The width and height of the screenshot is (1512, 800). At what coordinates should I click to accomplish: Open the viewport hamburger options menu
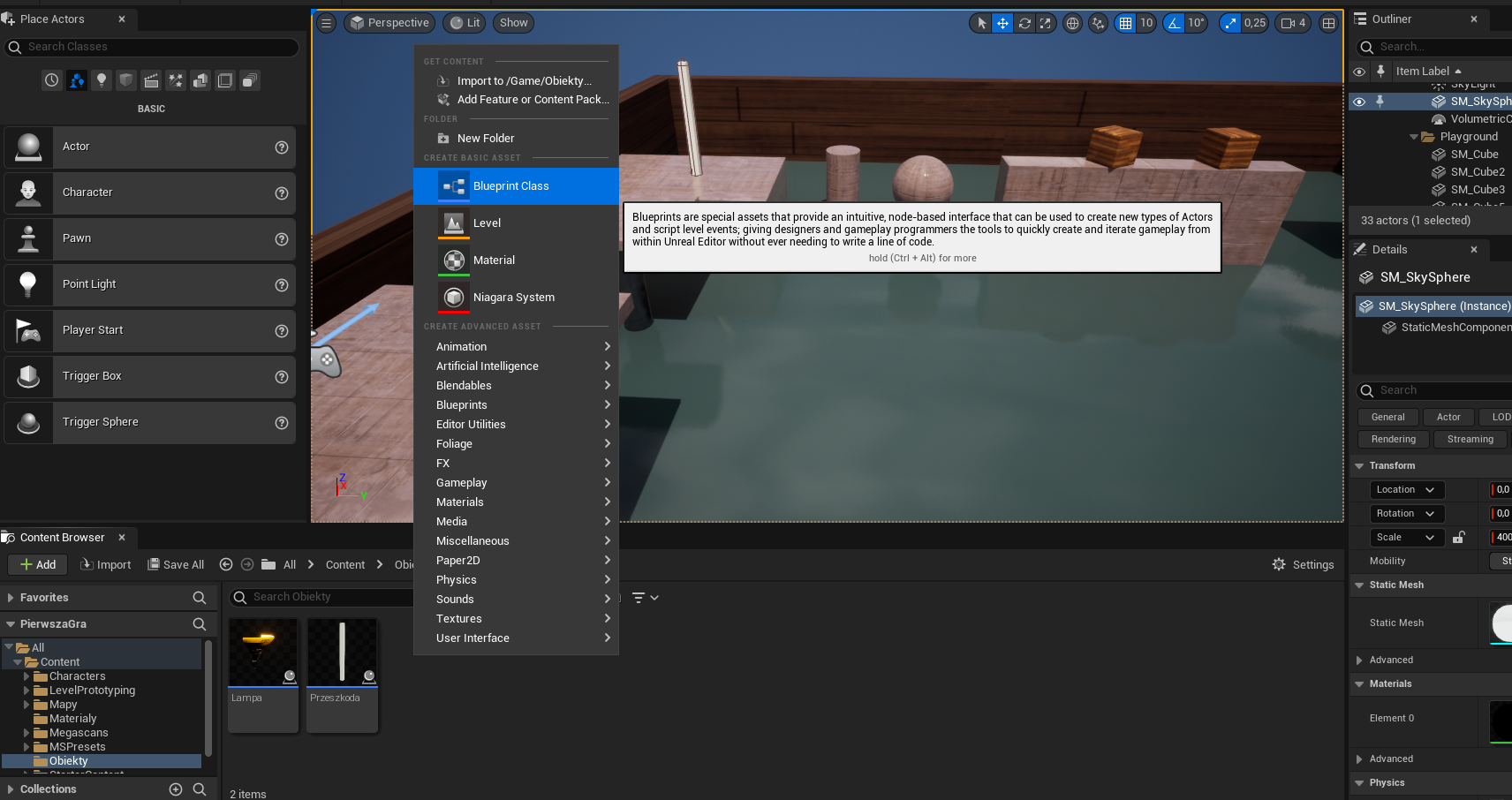(326, 23)
